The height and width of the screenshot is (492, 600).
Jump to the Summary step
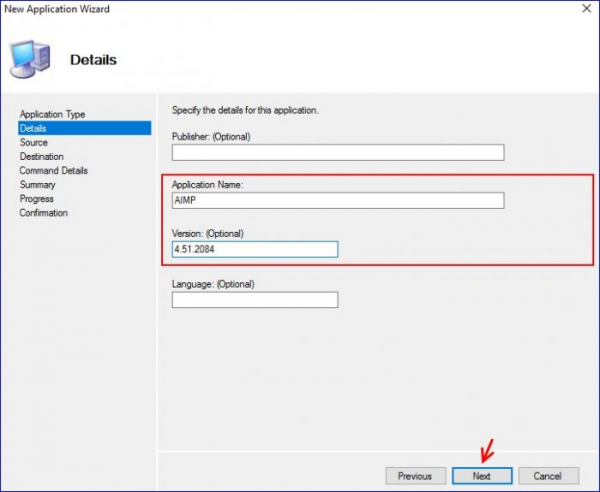coord(38,185)
